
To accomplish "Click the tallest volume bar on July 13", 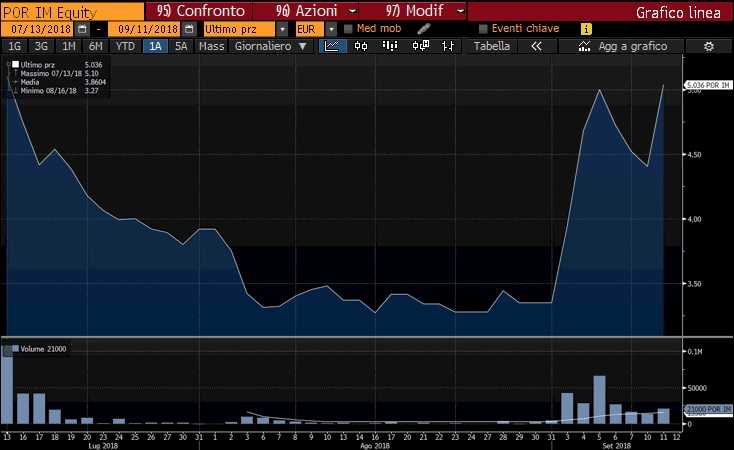I will 7,385.
